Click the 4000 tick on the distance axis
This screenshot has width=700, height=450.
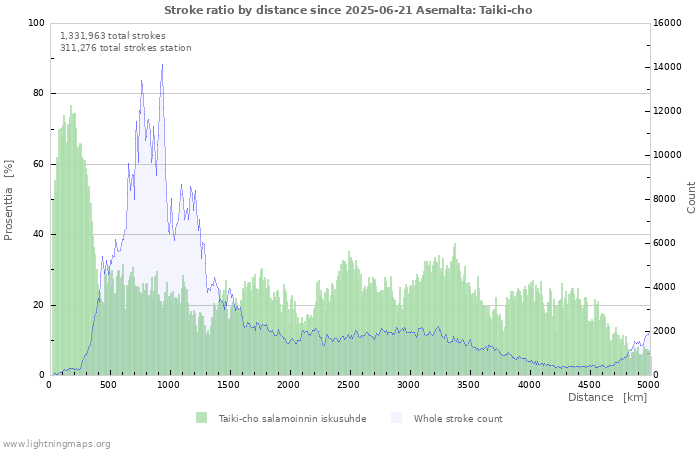(528, 384)
